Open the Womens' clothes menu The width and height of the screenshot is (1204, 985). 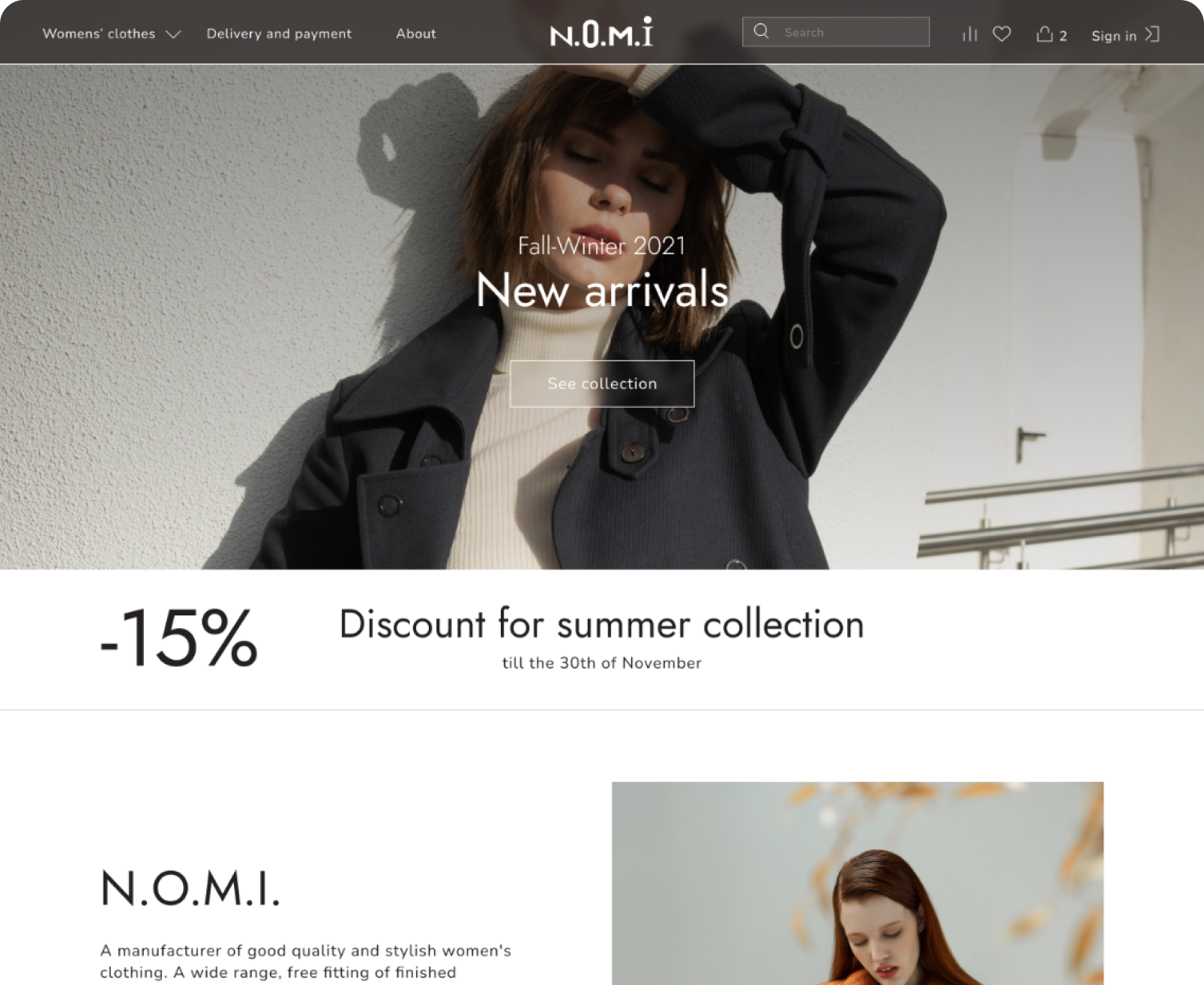pyautogui.click(x=99, y=34)
